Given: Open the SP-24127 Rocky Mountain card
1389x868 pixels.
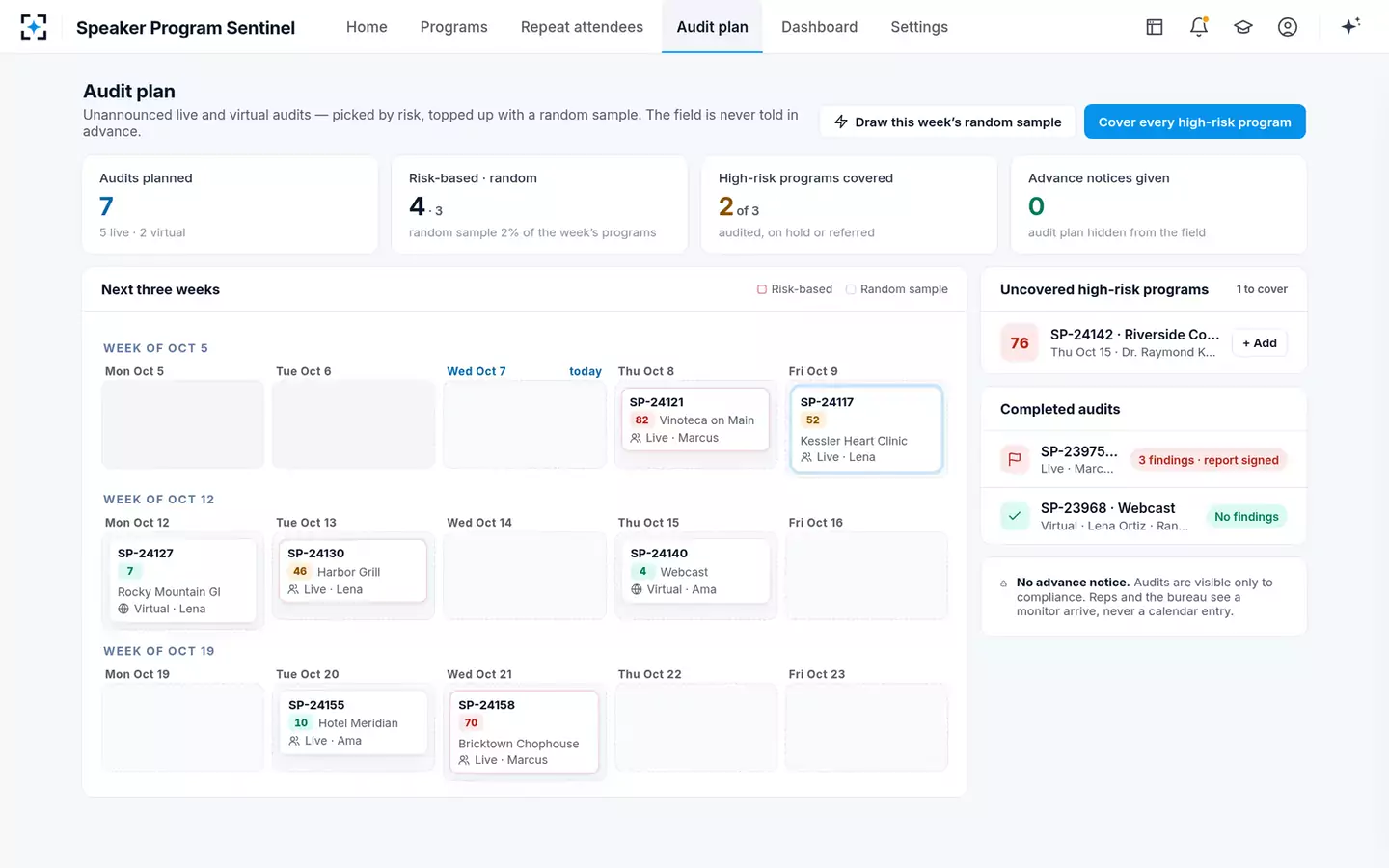Looking at the screenshot, I should (182, 581).
